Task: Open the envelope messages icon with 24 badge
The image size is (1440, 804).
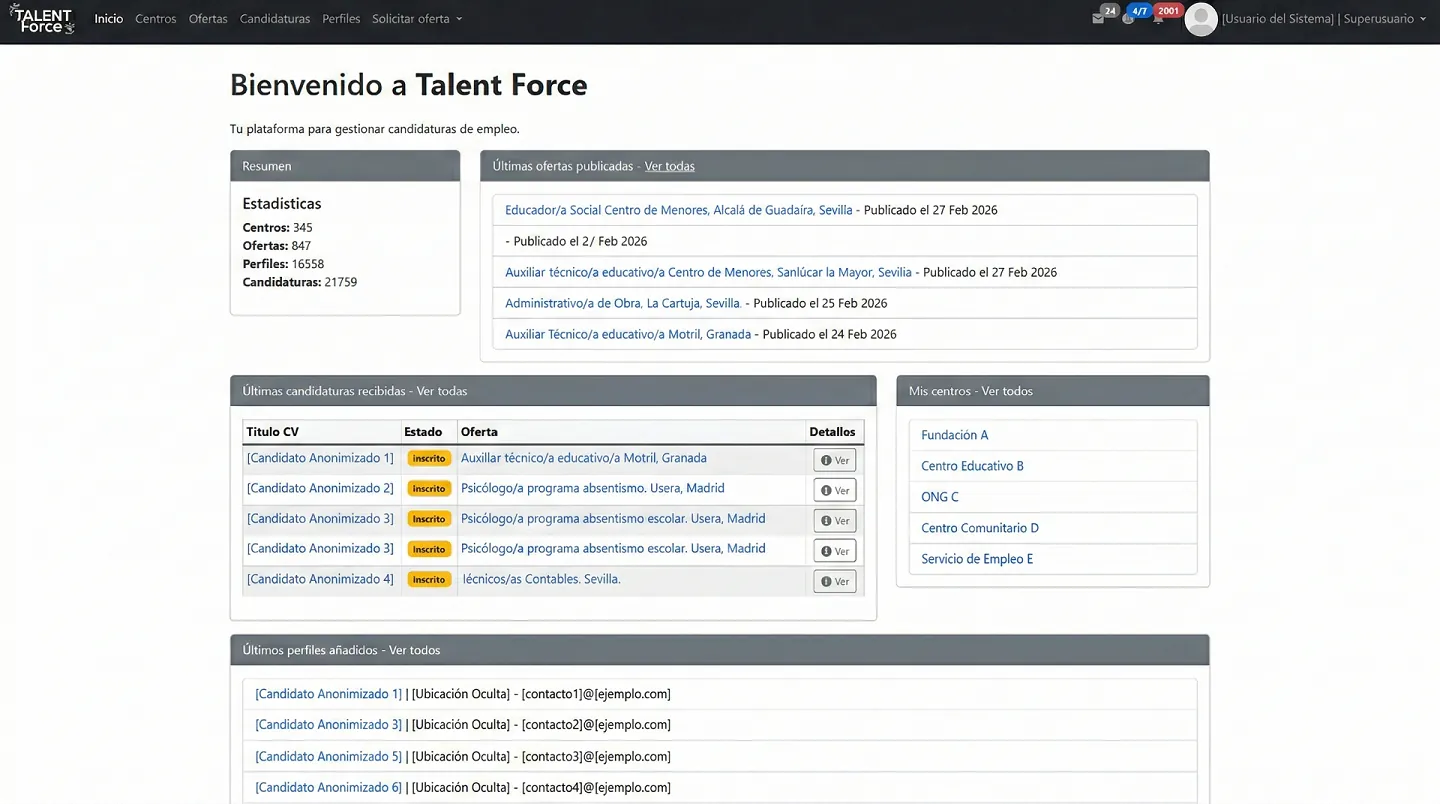Action: 1098,19
